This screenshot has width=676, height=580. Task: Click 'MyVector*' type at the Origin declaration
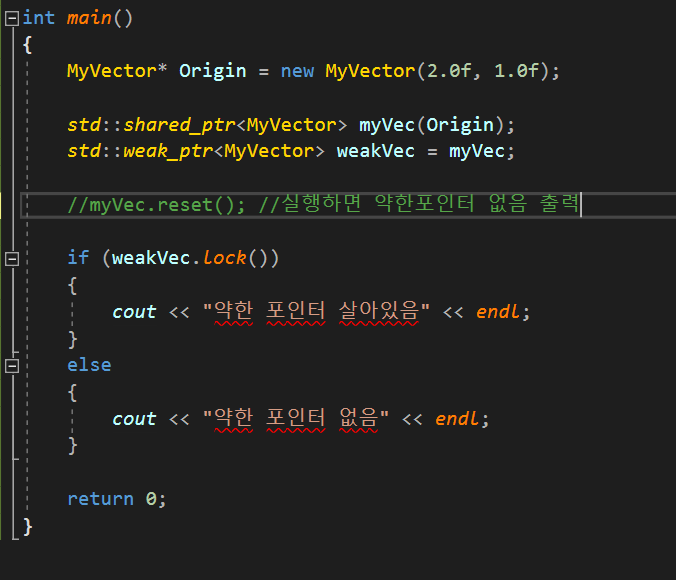(x=117, y=71)
